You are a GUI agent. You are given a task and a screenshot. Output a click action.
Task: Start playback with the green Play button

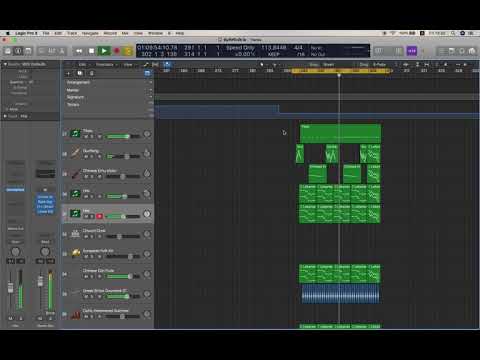(x=104, y=51)
